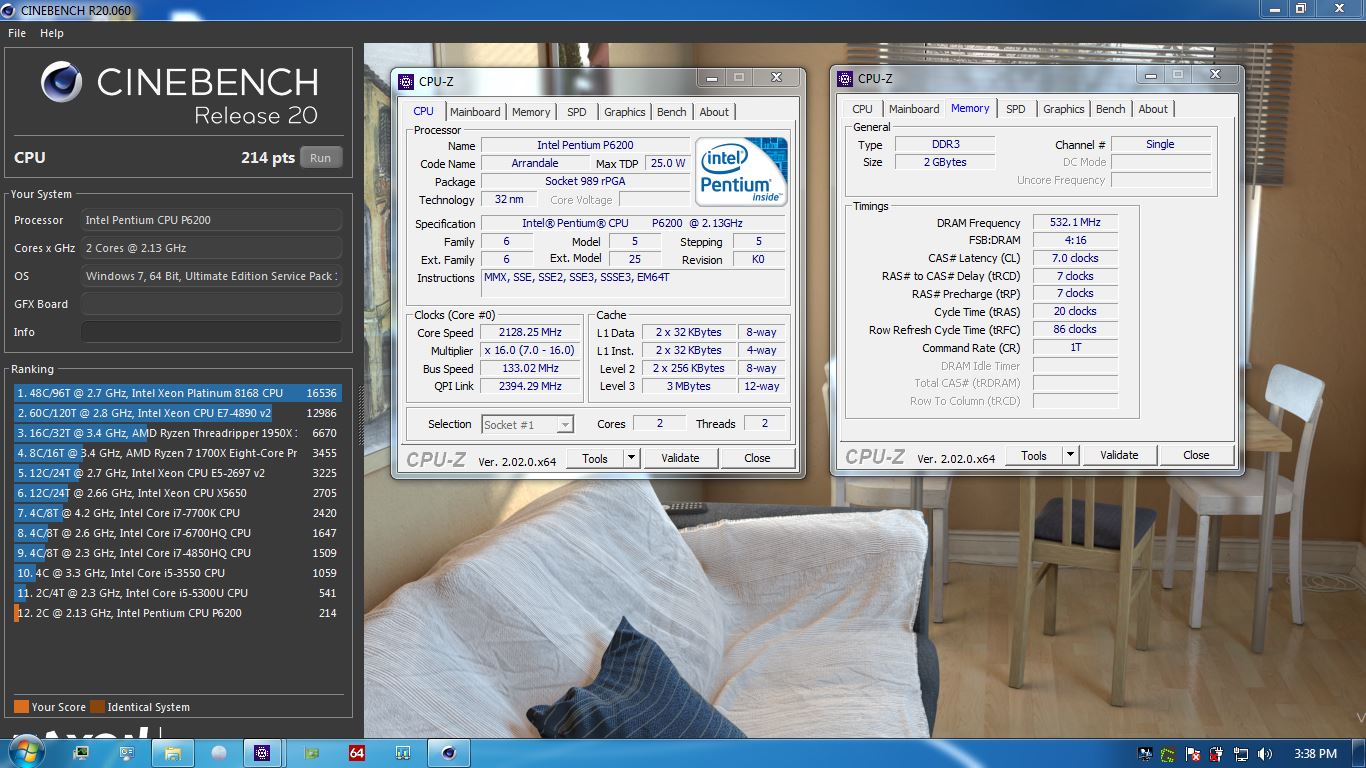
Task: Click the Processor field in Your System
Action: 211,220
